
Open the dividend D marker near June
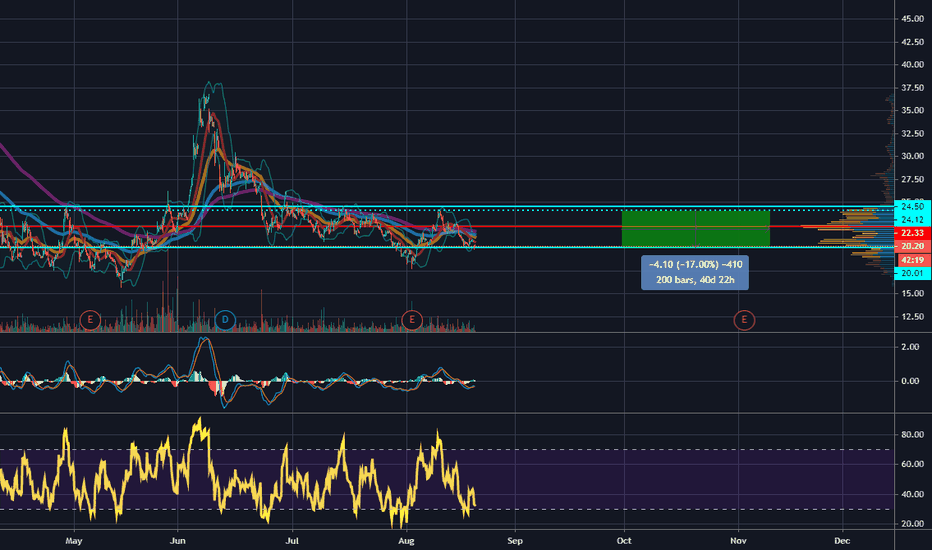tap(225, 320)
